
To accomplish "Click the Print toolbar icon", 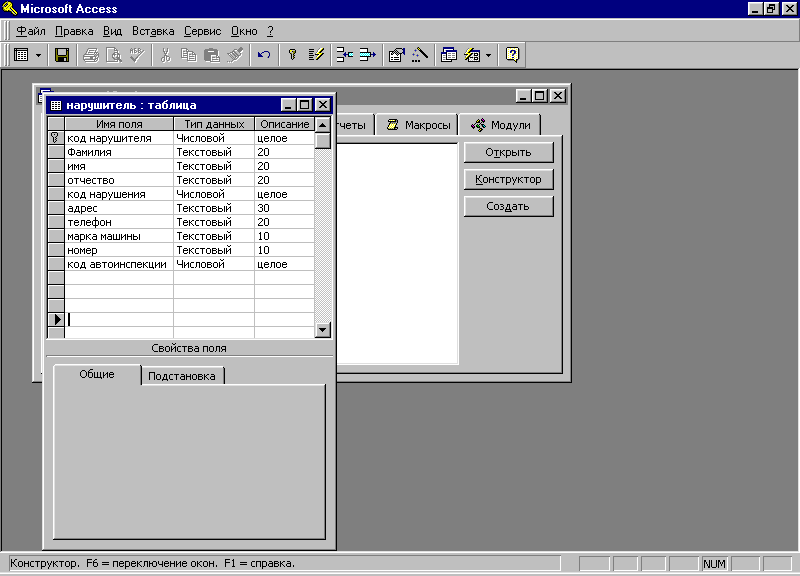I will [91, 55].
